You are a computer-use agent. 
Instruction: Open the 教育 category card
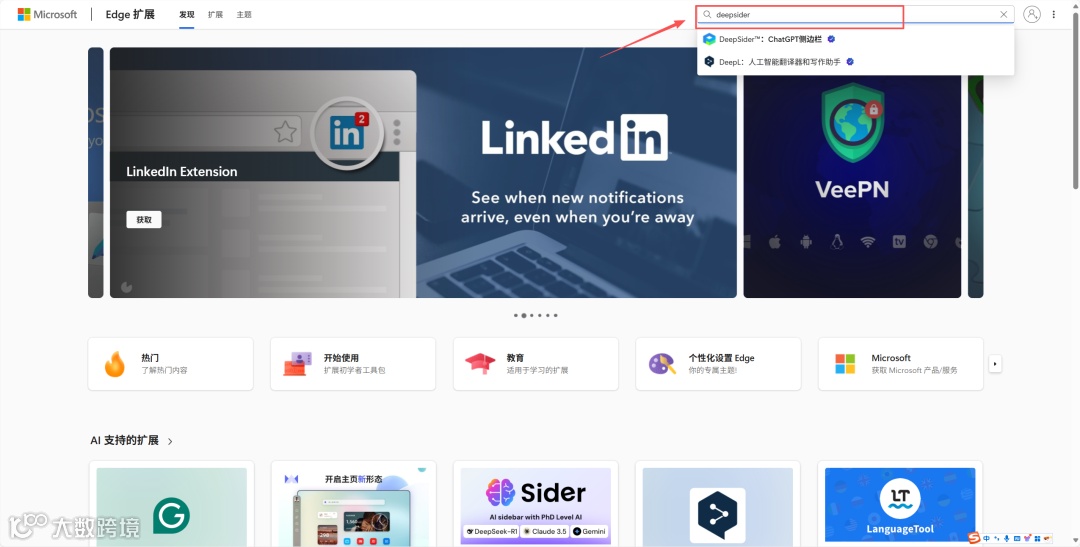pos(536,364)
